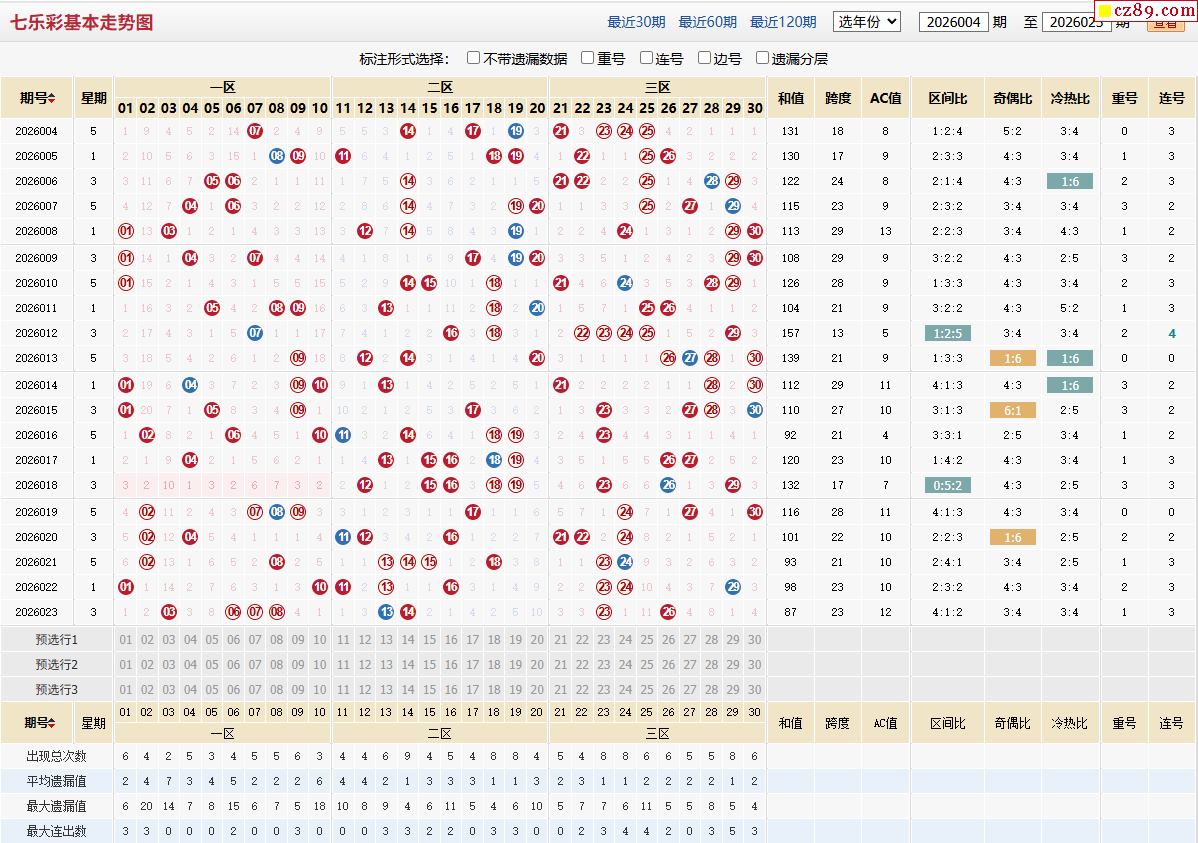Click blue ball 30 in row 2026015

[x=755, y=410]
